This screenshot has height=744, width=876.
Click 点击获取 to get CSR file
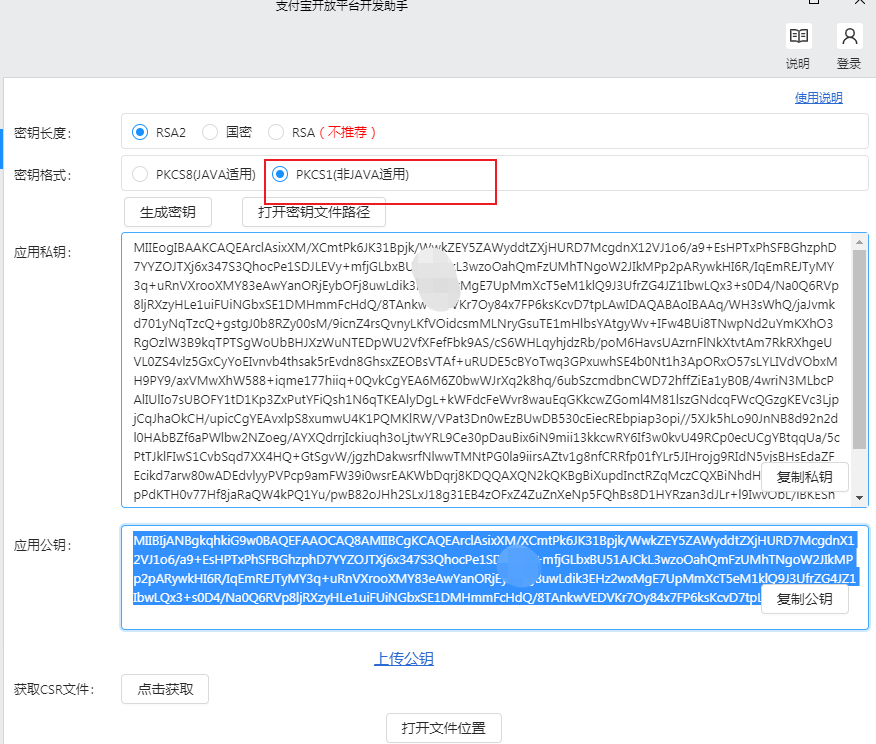[165, 689]
